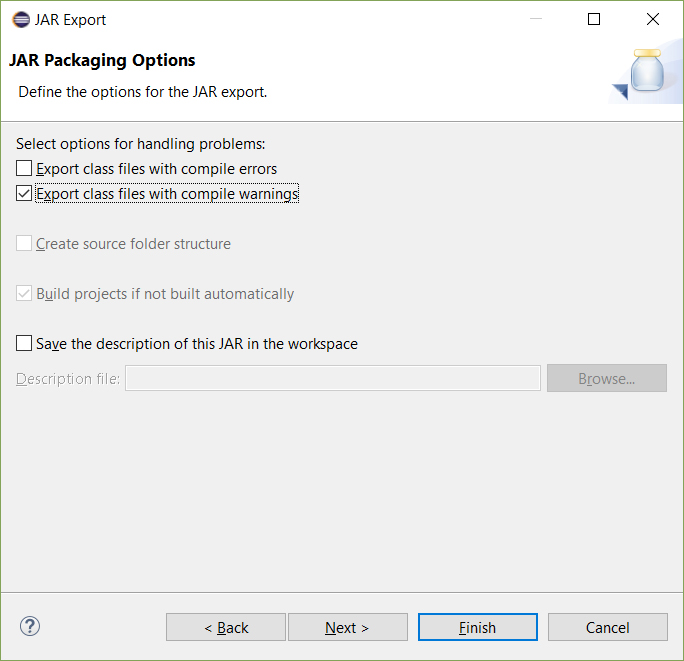Toggle Create source folder structure checkbox
The height and width of the screenshot is (661, 684).
pos(25,244)
